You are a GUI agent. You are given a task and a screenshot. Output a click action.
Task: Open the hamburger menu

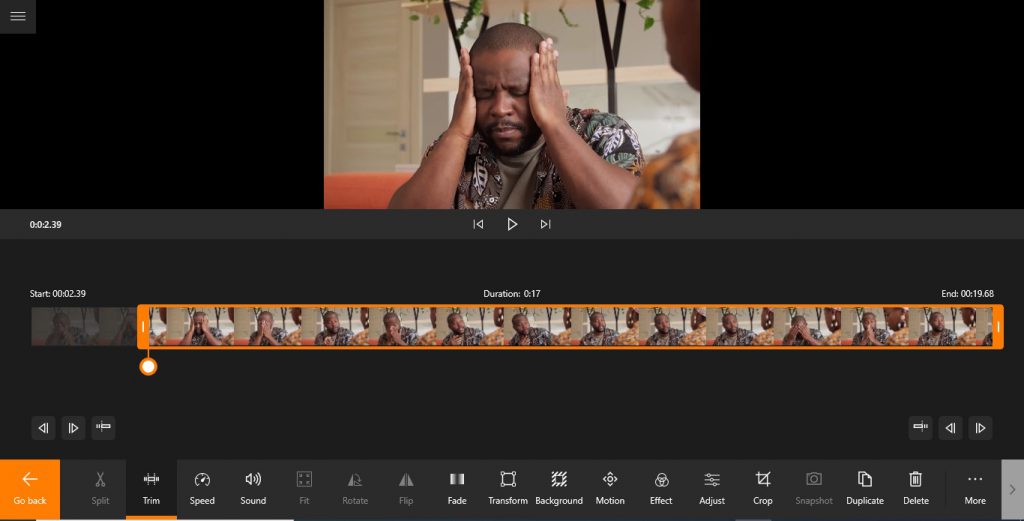coord(18,16)
